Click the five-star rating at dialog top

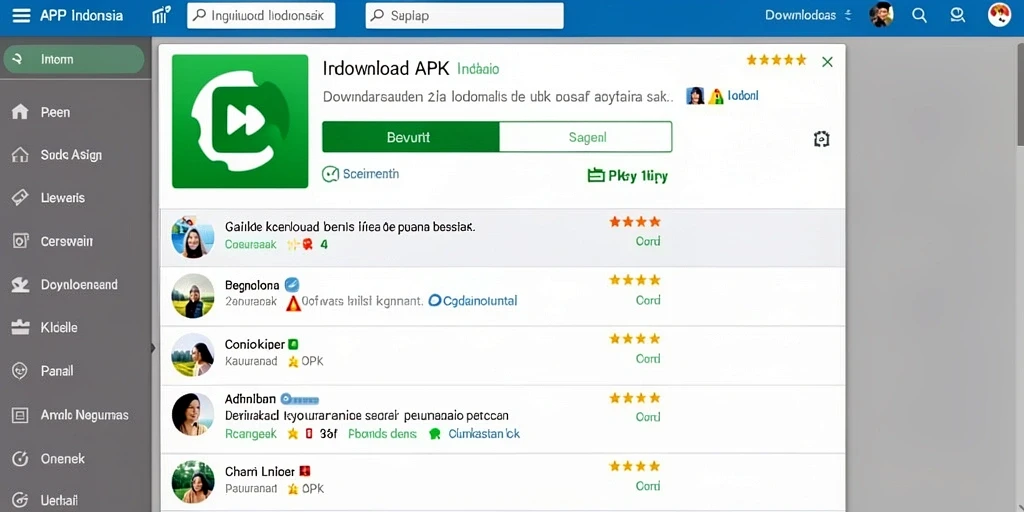pos(776,60)
